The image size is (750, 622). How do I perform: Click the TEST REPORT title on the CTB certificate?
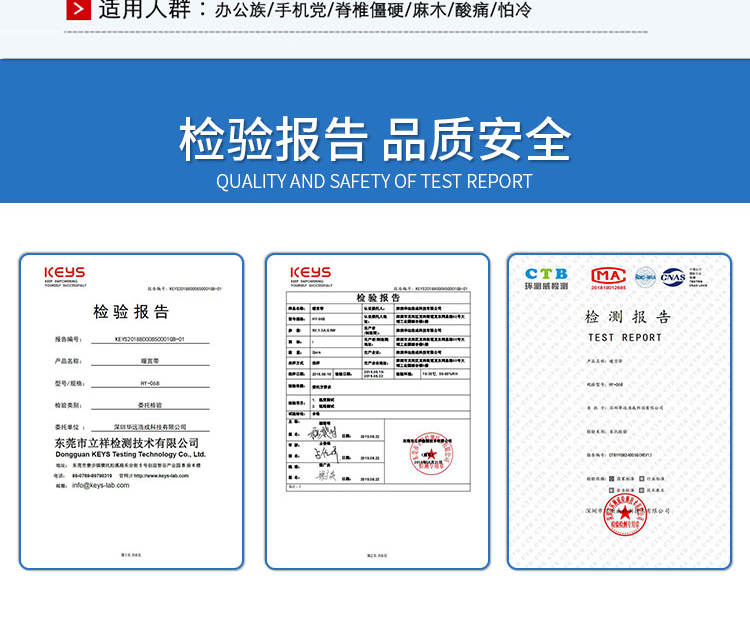click(625, 338)
